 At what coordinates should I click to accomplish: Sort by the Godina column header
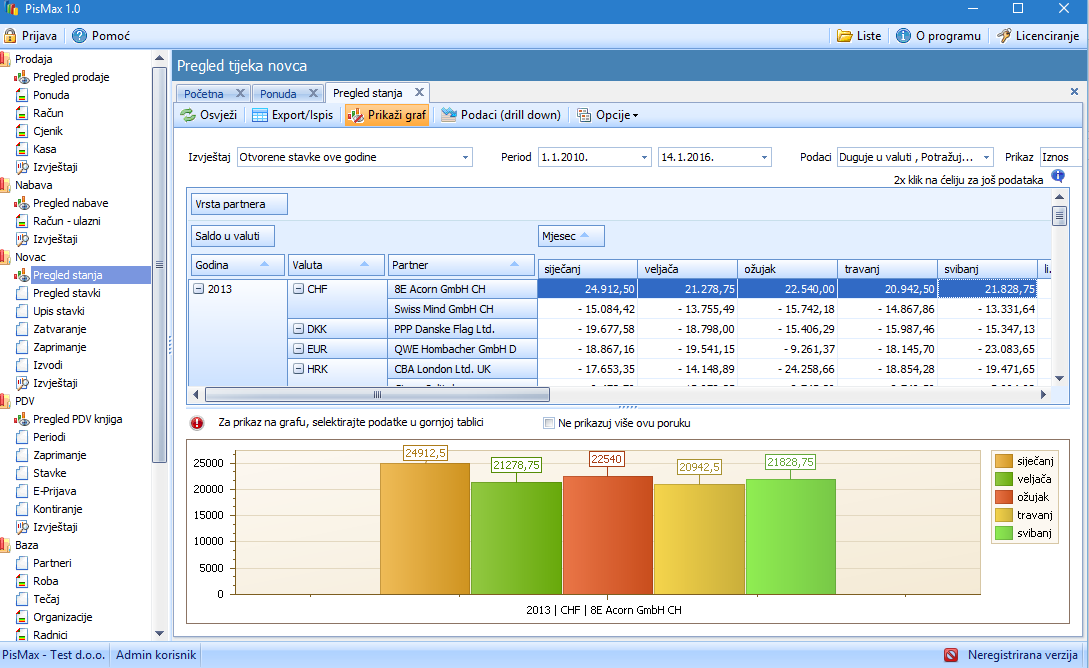pyautogui.click(x=238, y=265)
